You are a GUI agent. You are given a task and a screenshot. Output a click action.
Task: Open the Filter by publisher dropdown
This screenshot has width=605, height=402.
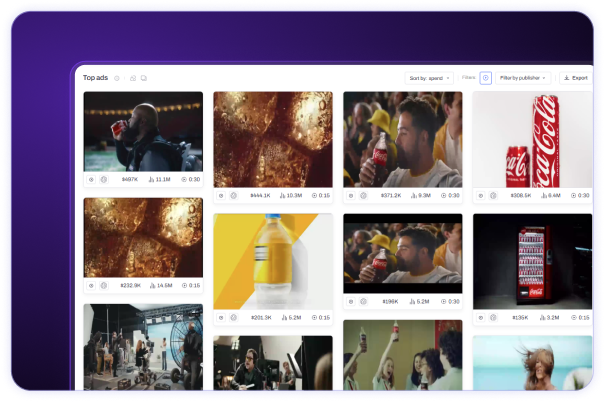(522, 78)
